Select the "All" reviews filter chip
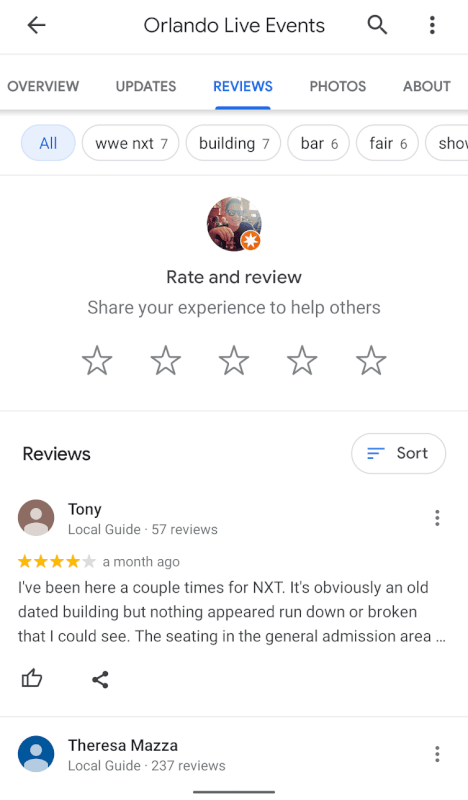 pos(48,143)
